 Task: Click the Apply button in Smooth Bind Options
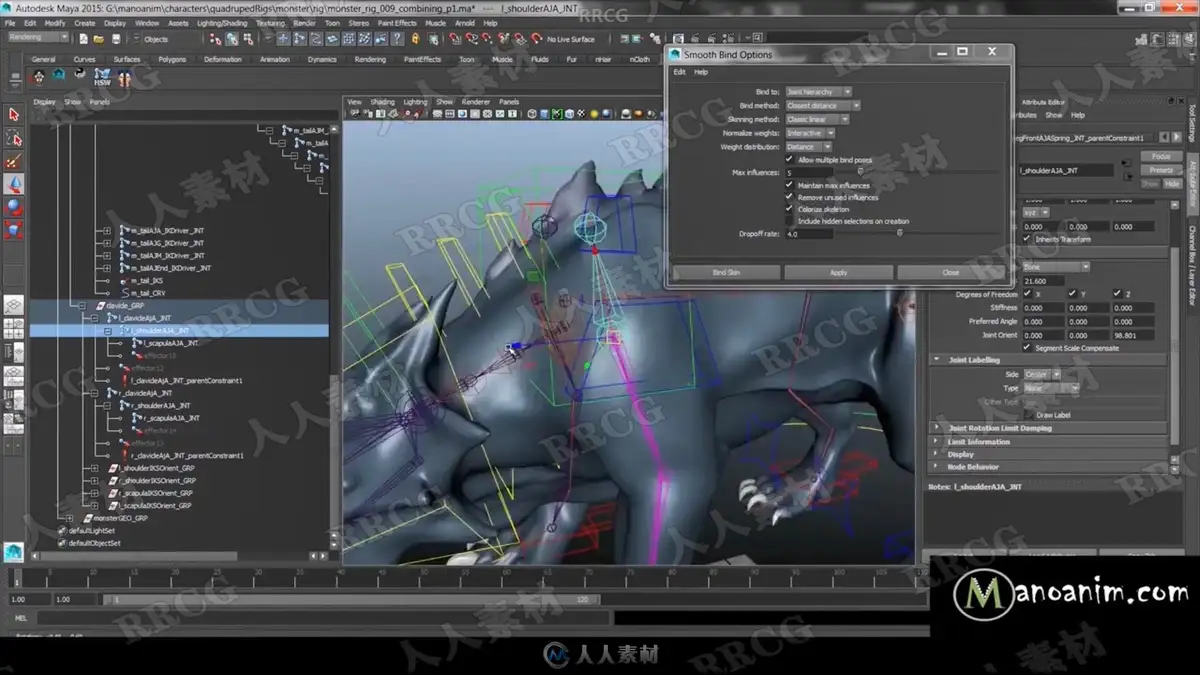tap(838, 272)
